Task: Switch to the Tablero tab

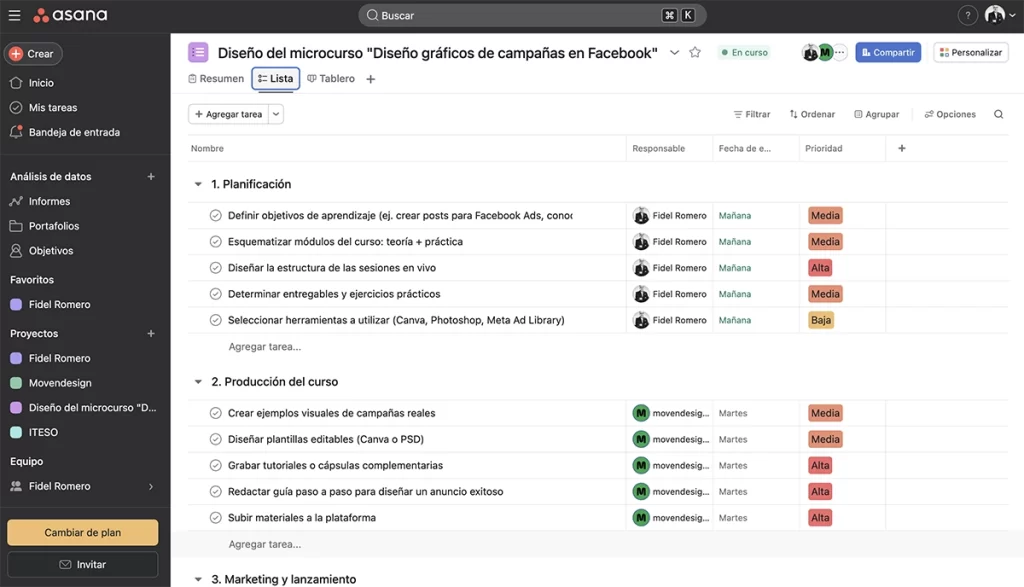Action: [331, 79]
